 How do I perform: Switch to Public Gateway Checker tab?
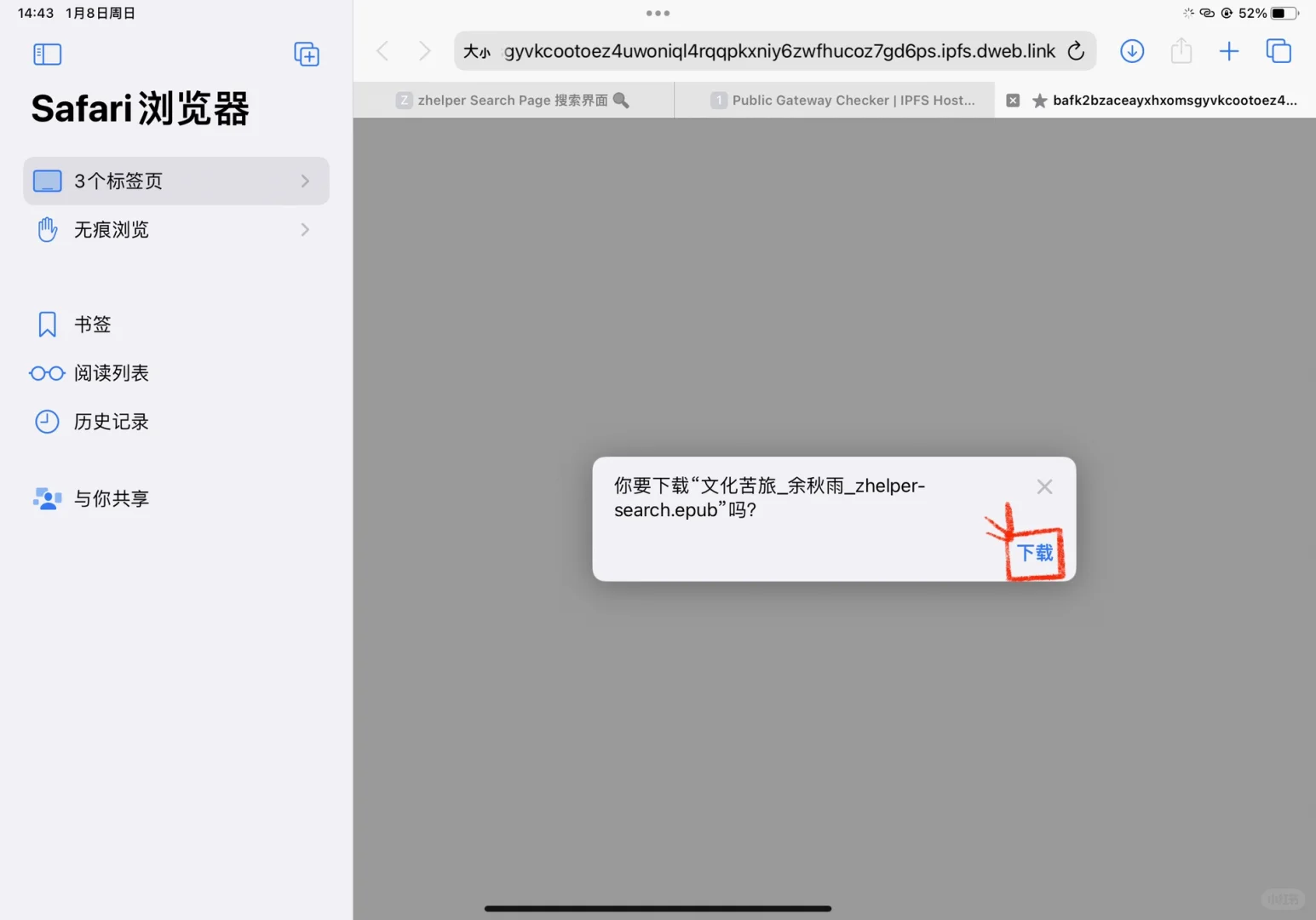835,101
